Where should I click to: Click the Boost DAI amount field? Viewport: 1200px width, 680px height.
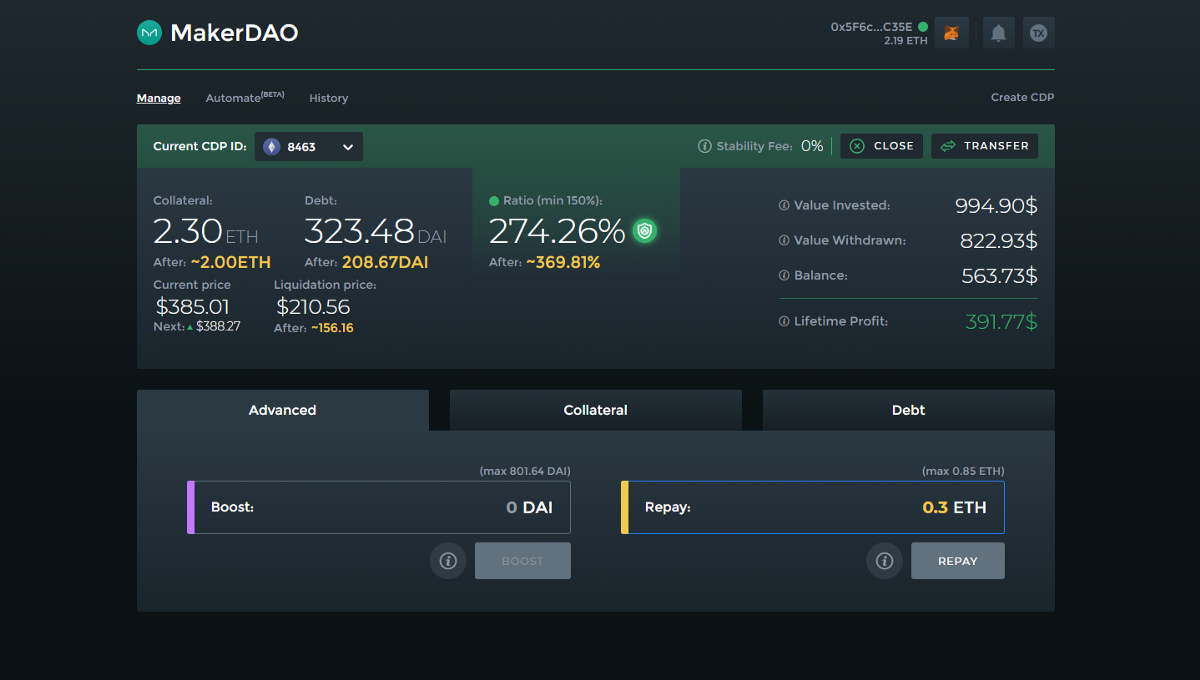tap(379, 507)
